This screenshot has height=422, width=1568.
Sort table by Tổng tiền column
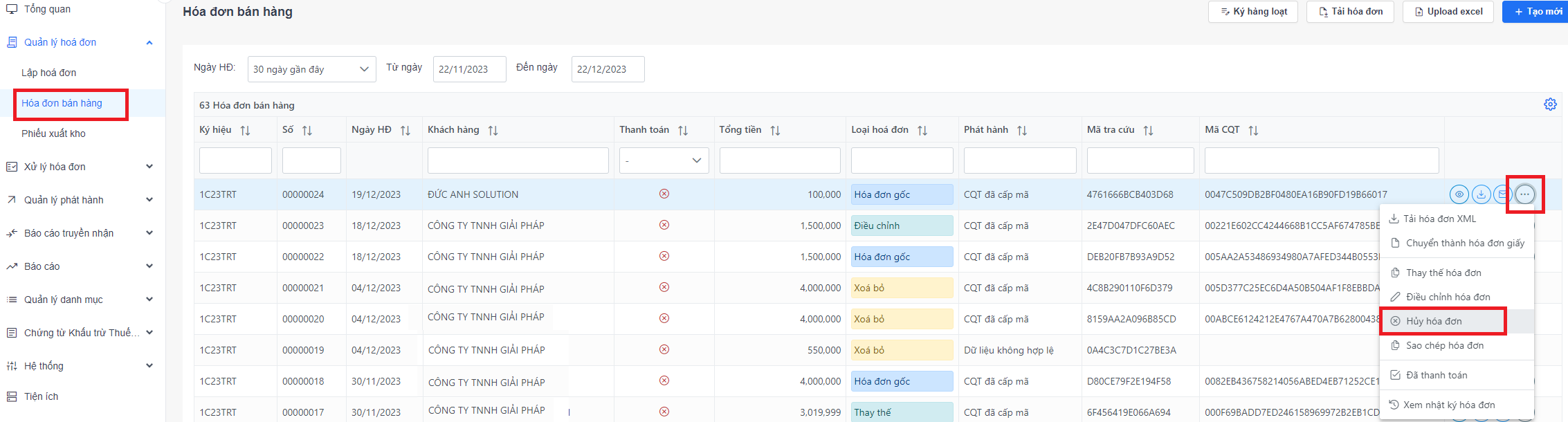tap(775, 130)
